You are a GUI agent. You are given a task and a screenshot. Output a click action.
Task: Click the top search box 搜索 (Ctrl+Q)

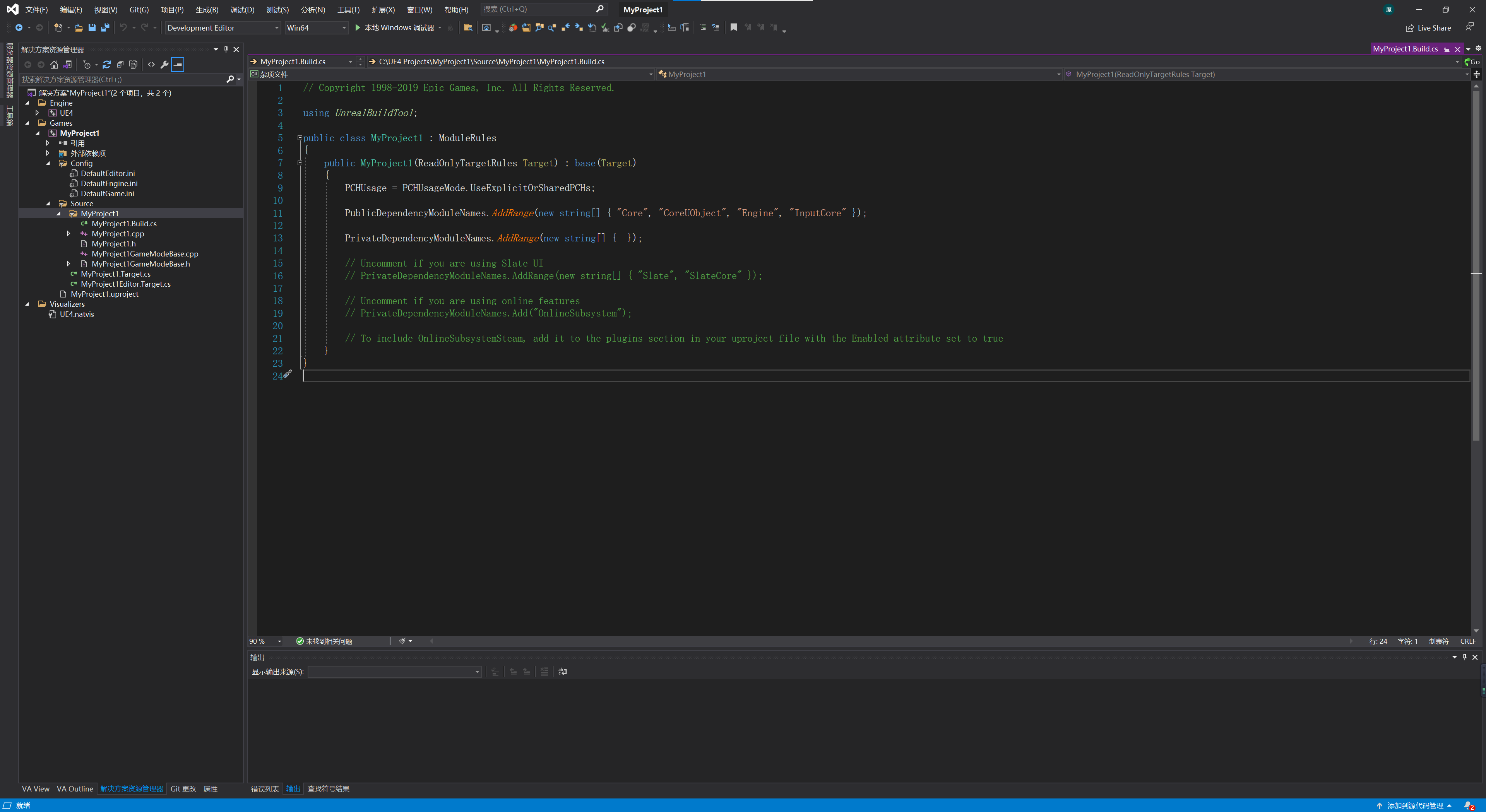pos(543,9)
